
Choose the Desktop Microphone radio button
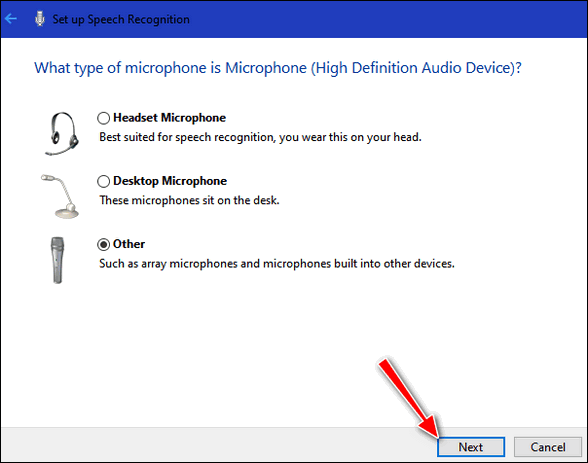pyautogui.click(x=104, y=181)
